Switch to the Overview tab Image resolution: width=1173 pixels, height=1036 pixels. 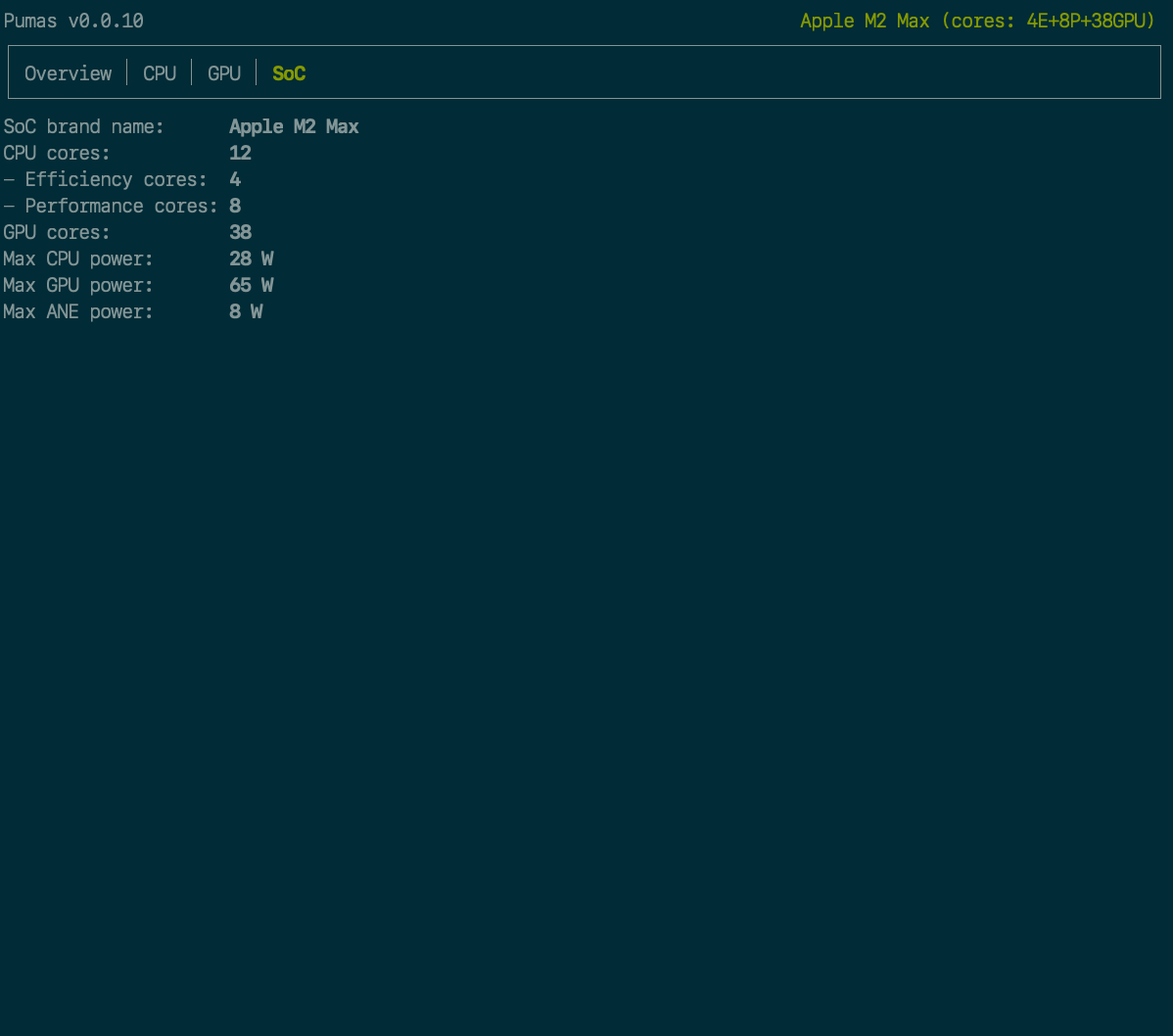point(69,73)
